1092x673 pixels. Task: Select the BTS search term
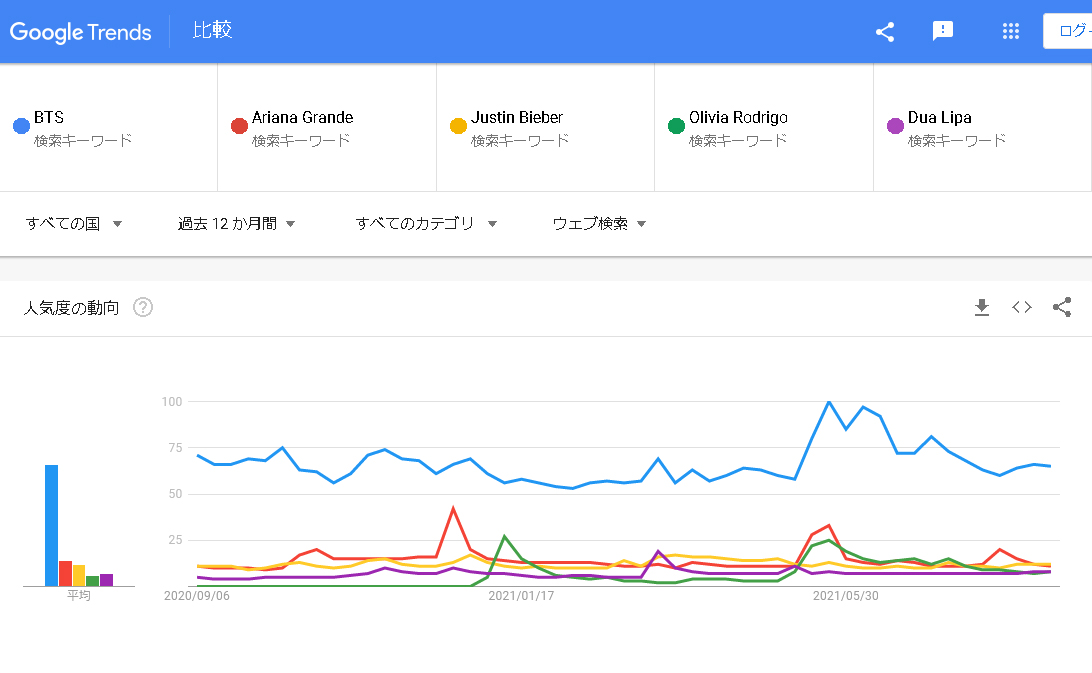coord(49,117)
